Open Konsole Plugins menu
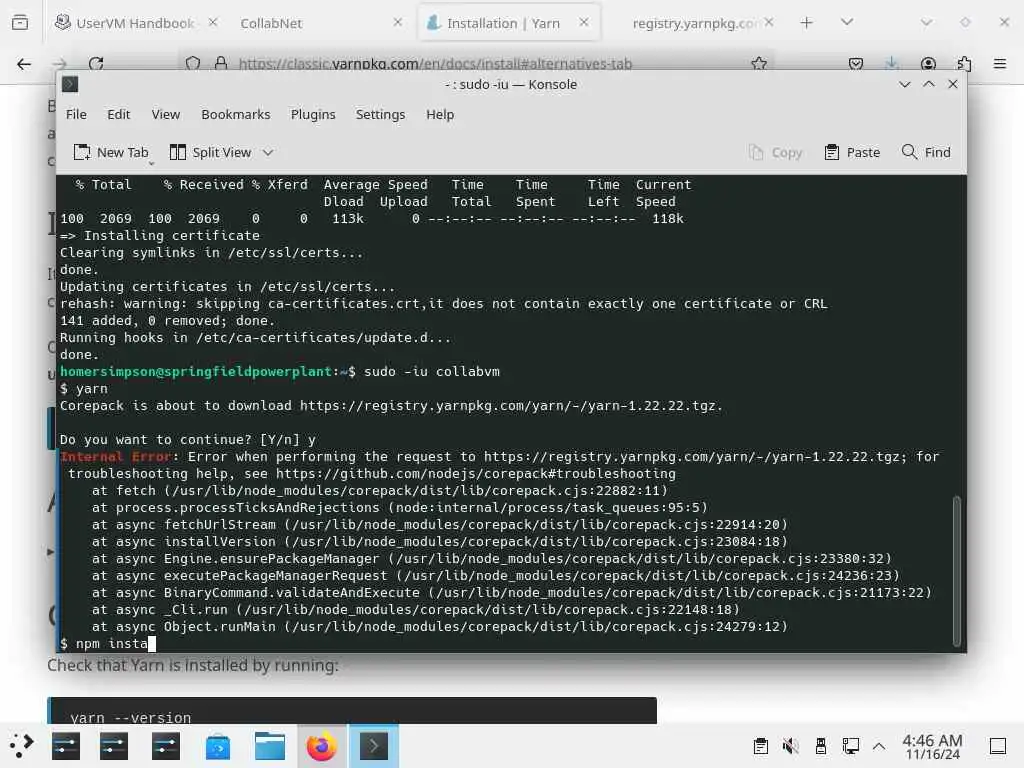 [313, 114]
